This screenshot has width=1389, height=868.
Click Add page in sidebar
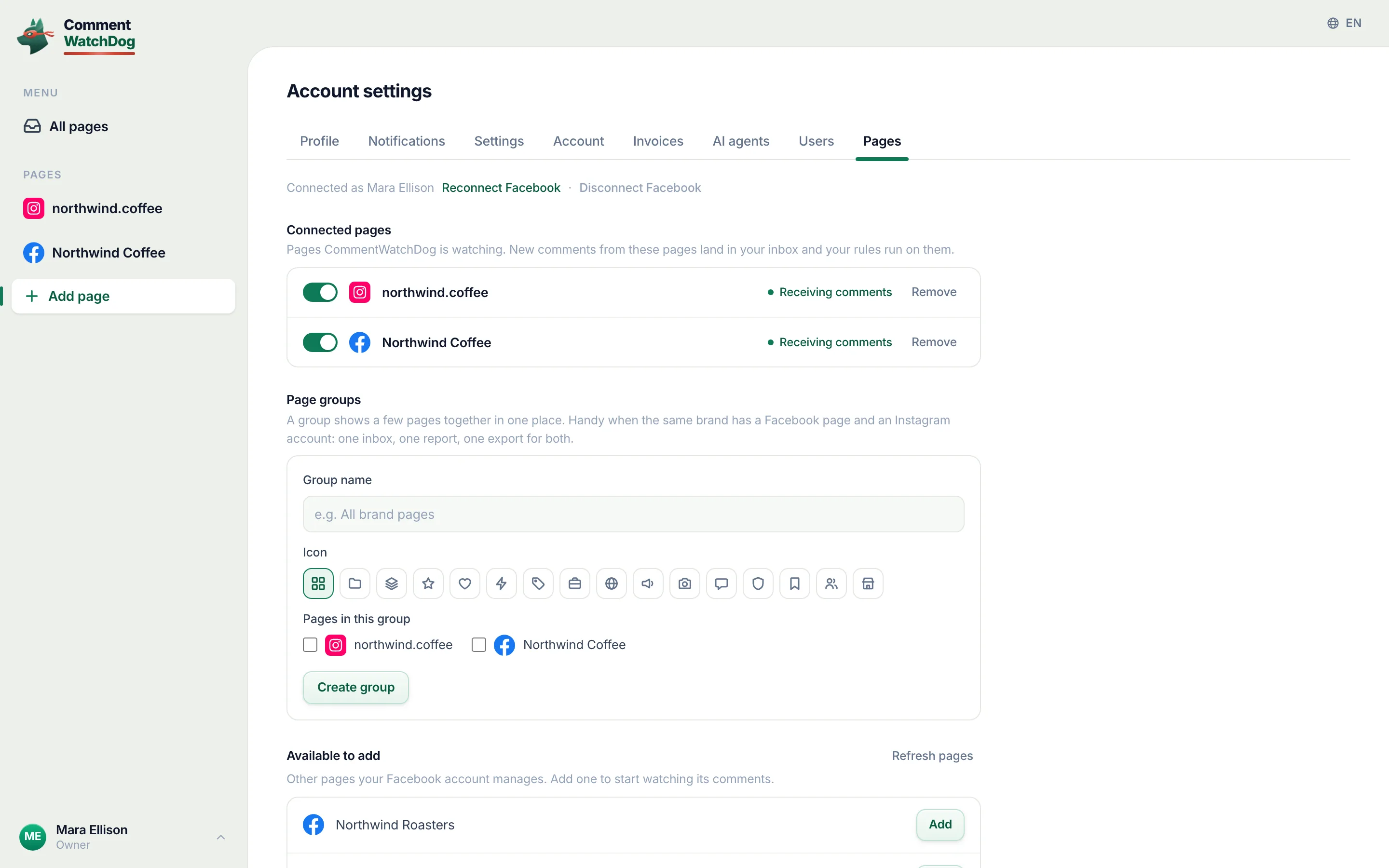pos(123,296)
